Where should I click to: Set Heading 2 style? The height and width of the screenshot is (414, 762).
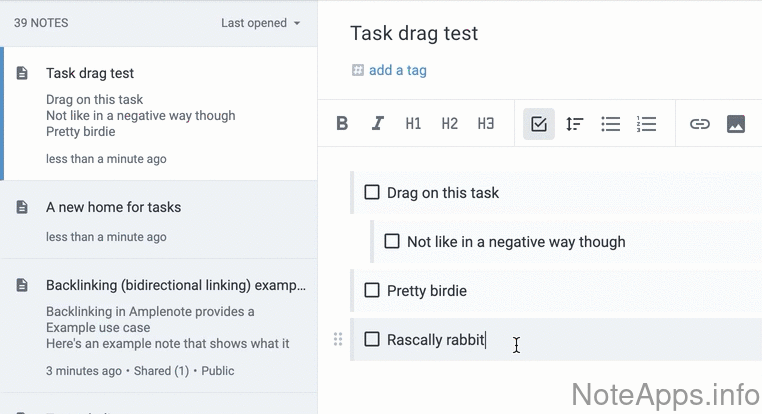pyautogui.click(x=449, y=124)
